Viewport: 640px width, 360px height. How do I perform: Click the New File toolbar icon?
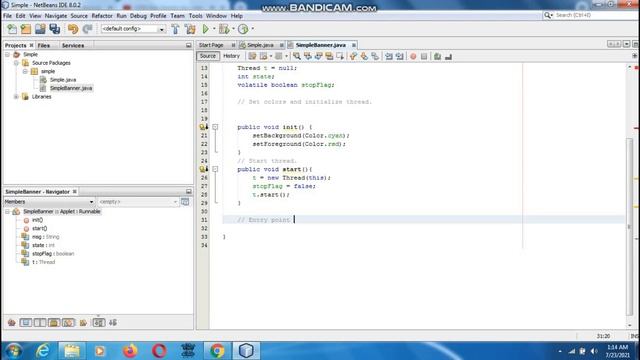[12, 29]
